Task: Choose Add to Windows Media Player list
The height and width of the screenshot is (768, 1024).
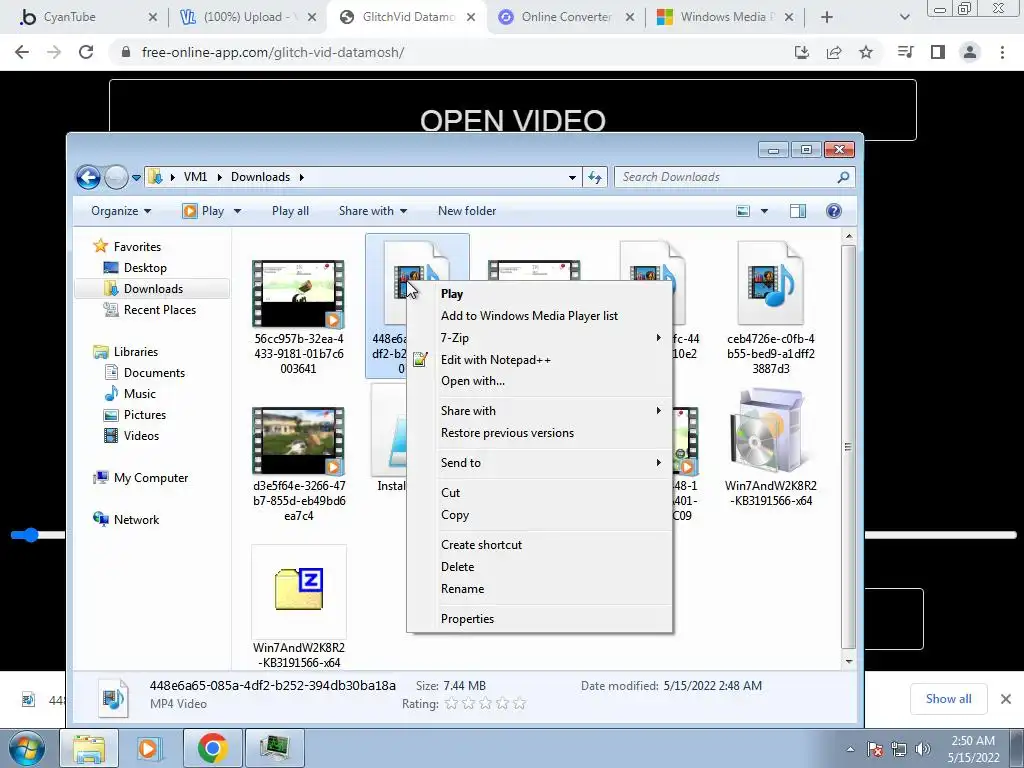Action: pyautogui.click(x=539, y=316)
